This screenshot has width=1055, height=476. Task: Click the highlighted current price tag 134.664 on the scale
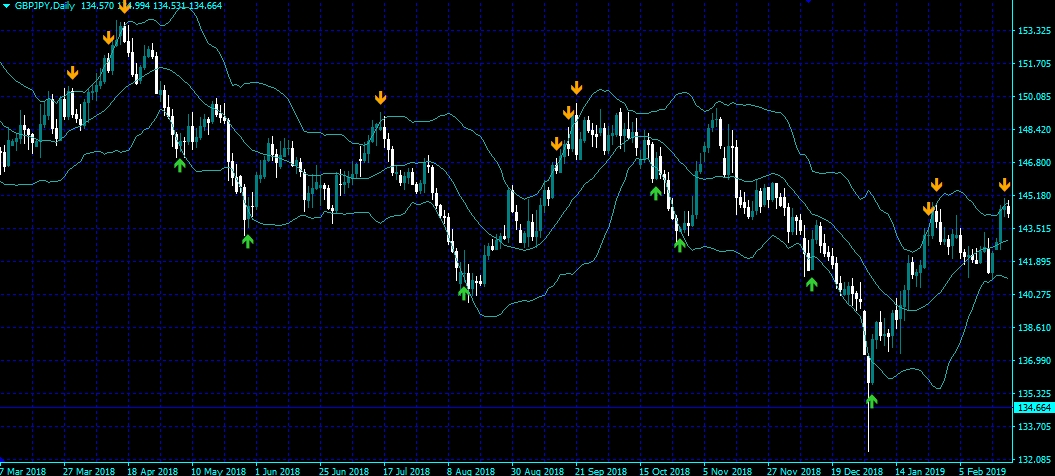pyautogui.click(x=1034, y=408)
